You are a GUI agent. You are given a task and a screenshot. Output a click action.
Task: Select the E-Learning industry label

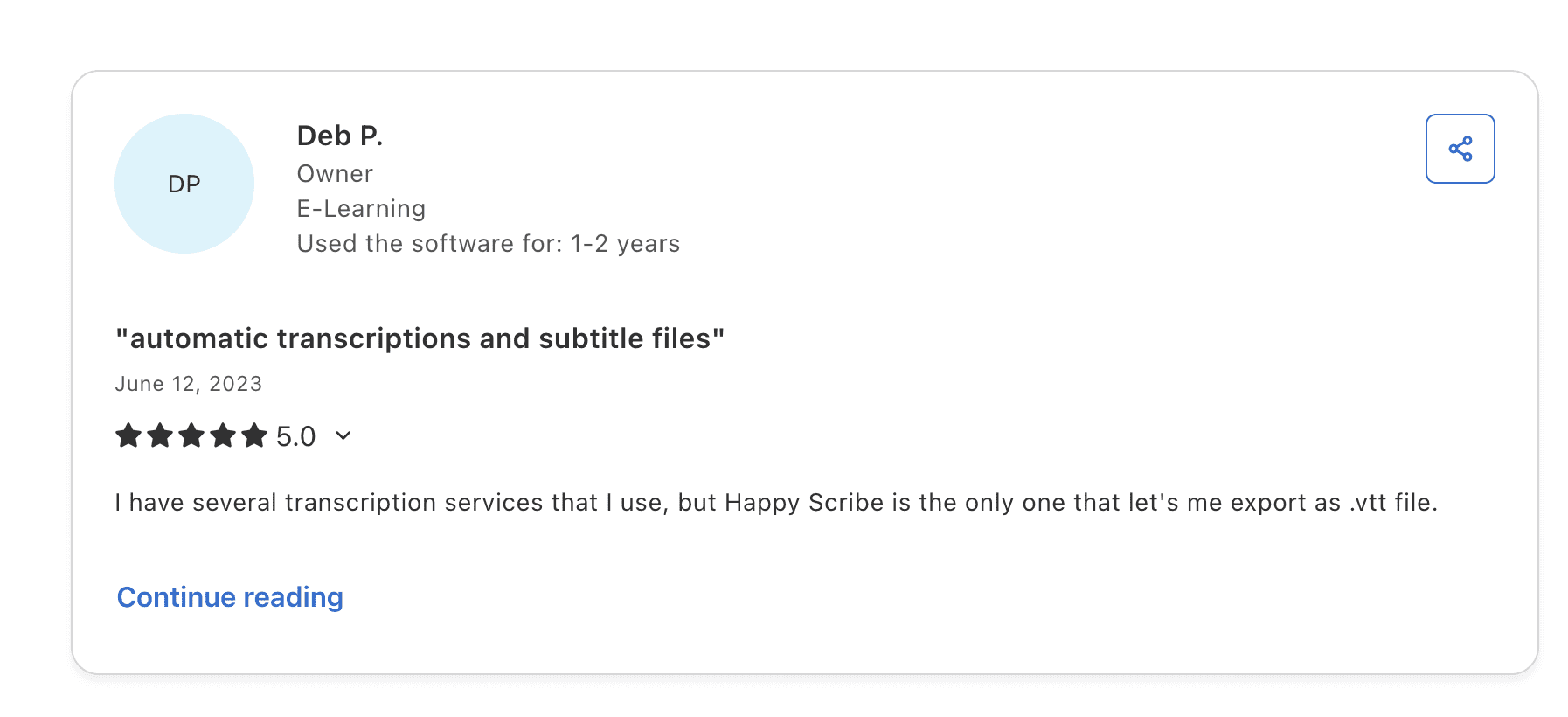pyautogui.click(x=360, y=208)
